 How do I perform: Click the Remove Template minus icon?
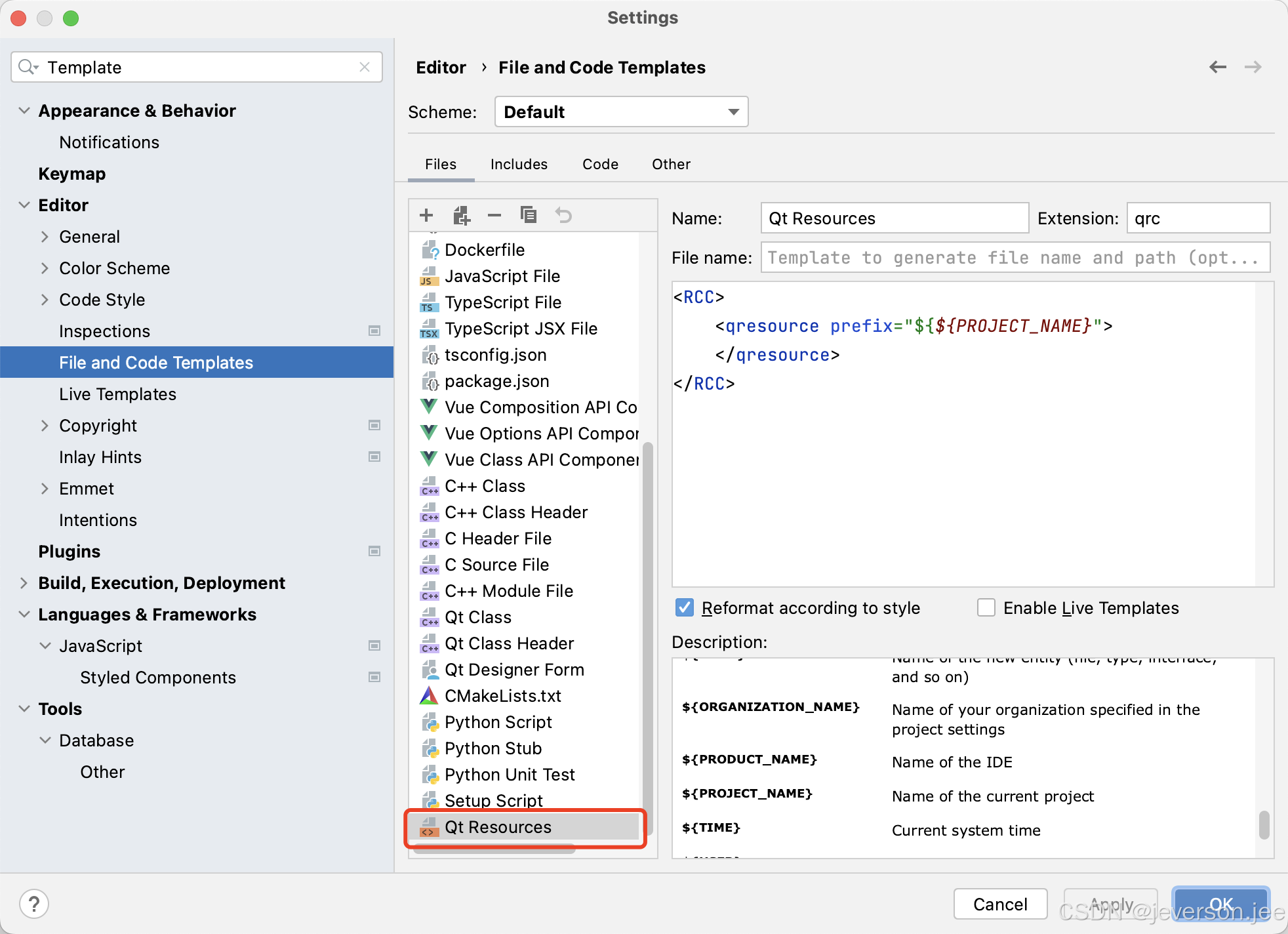[x=494, y=215]
